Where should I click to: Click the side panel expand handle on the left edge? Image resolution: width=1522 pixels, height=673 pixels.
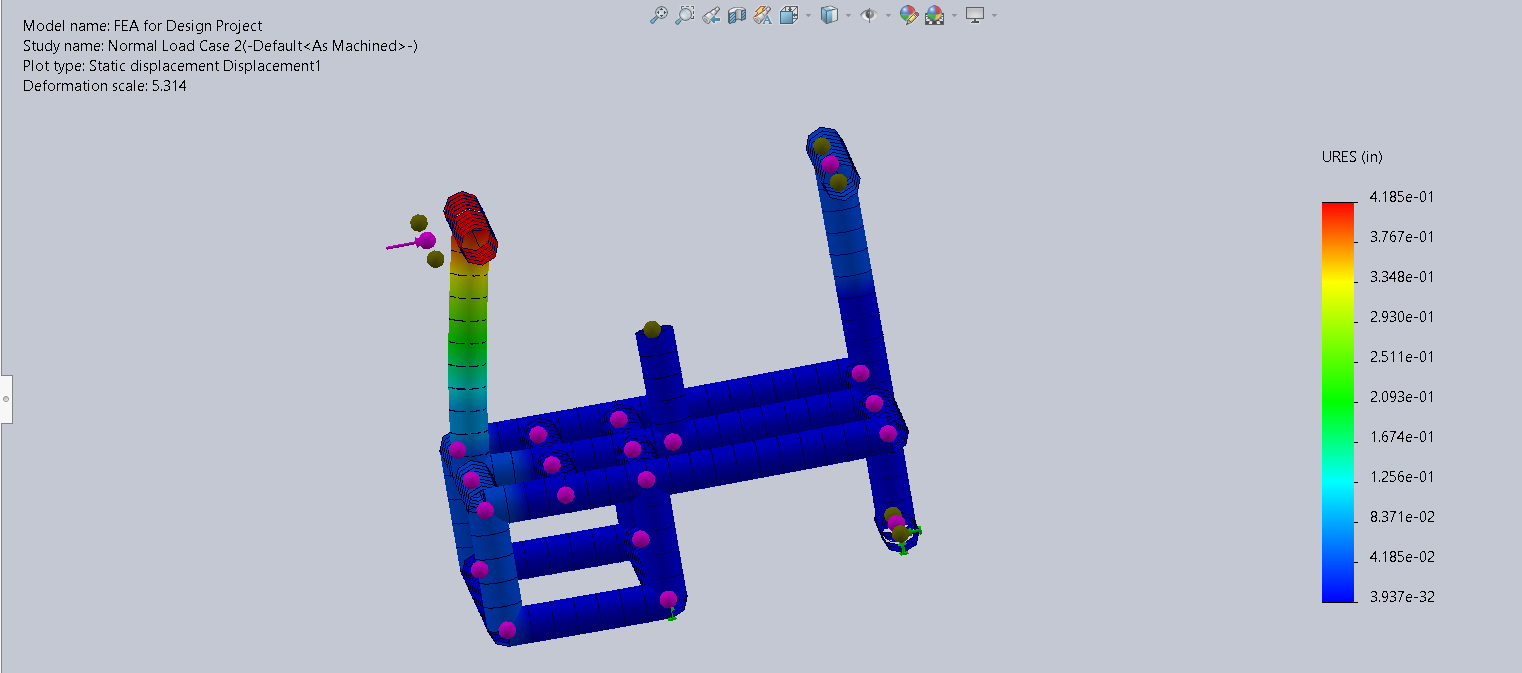click(6, 399)
